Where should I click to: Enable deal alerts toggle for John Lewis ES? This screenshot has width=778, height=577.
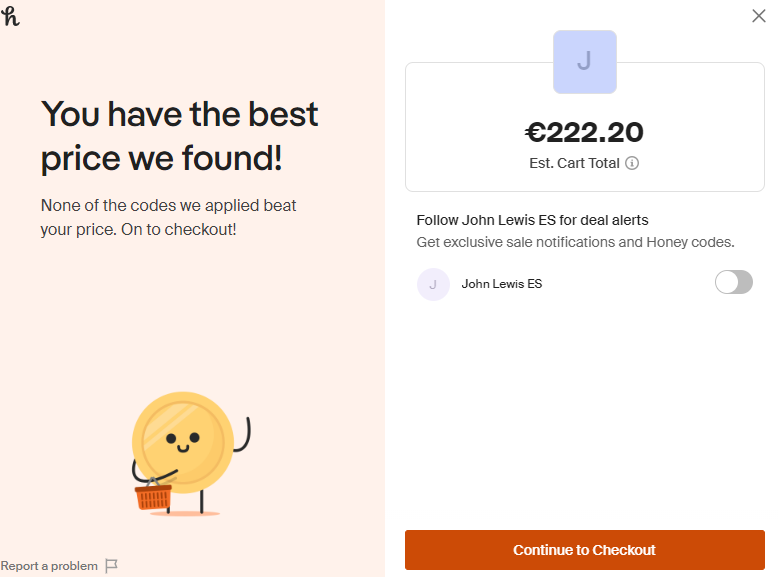click(x=733, y=282)
